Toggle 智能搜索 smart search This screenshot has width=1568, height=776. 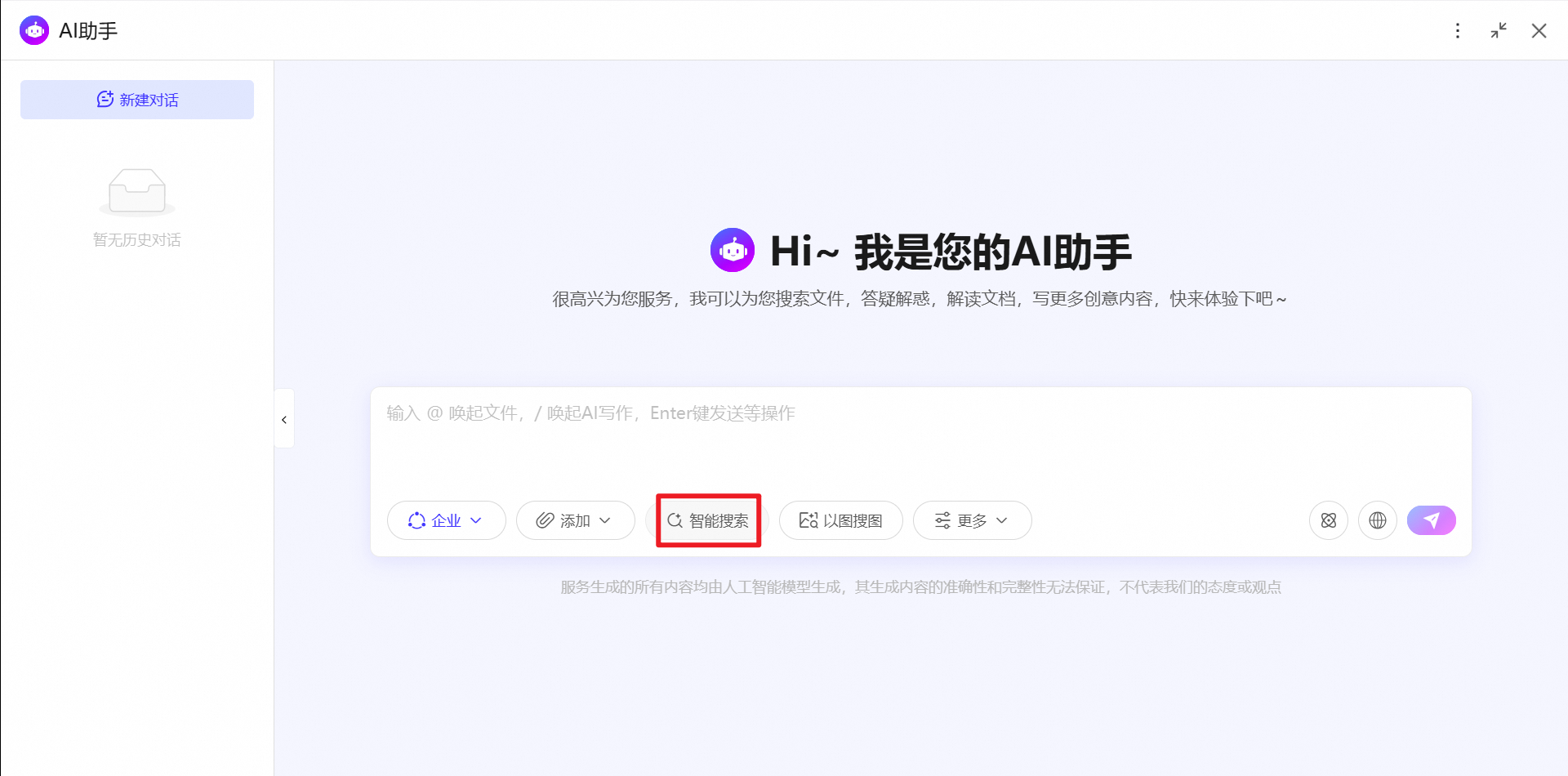tap(708, 520)
